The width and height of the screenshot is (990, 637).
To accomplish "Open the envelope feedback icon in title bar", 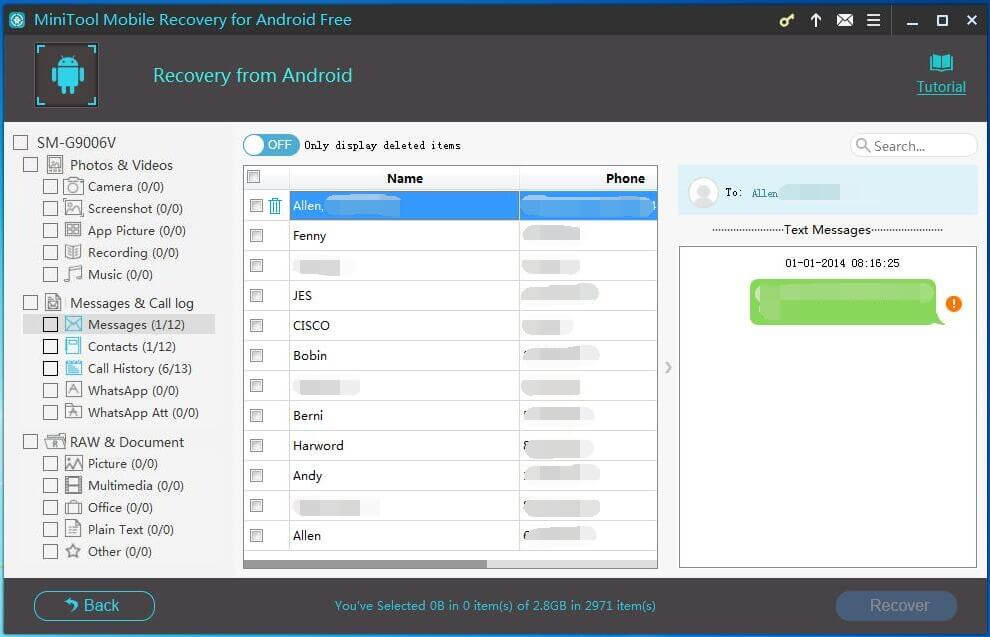I will tap(845, 20).
